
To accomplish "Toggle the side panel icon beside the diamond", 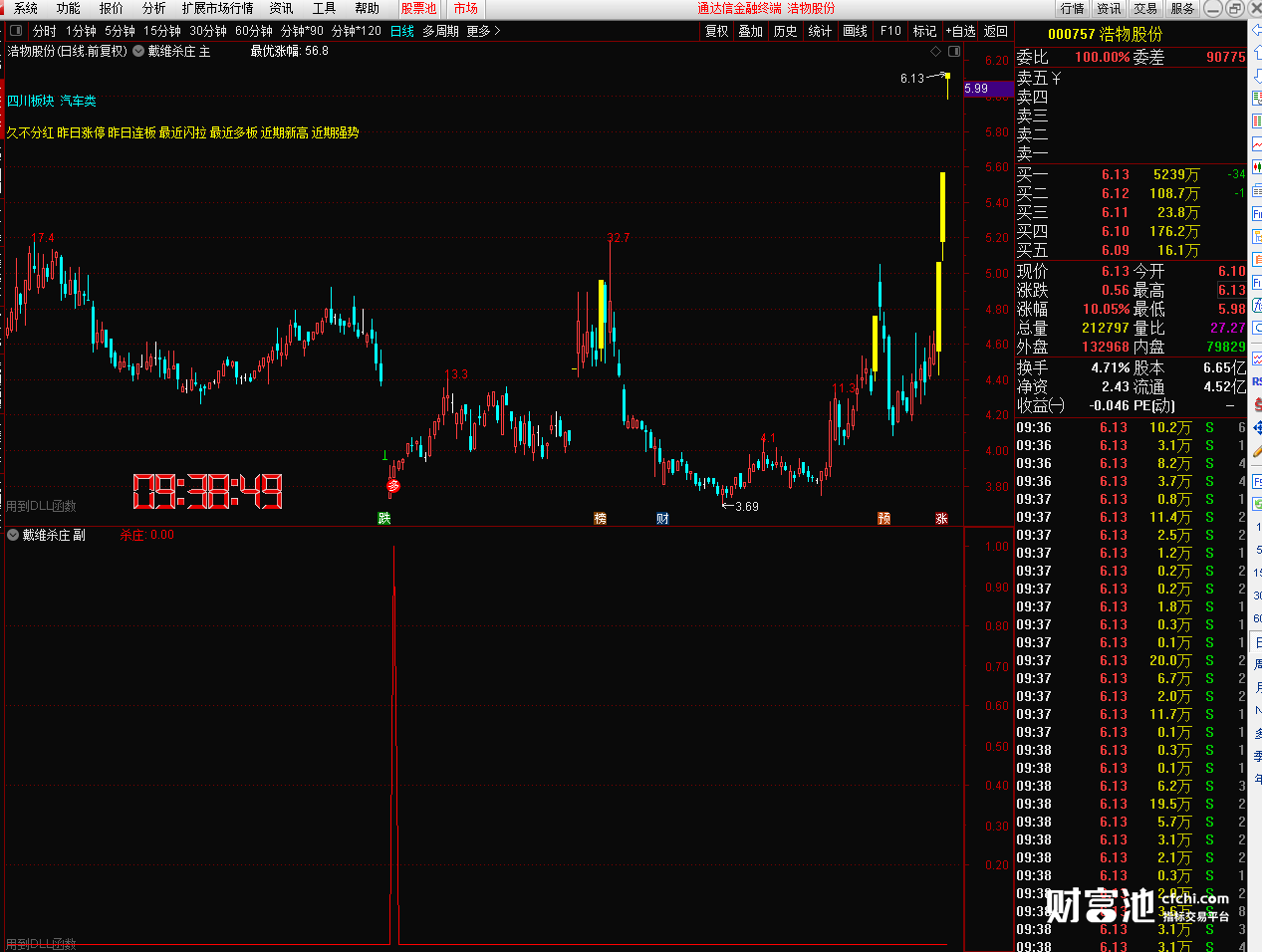I will click(954, 51).
